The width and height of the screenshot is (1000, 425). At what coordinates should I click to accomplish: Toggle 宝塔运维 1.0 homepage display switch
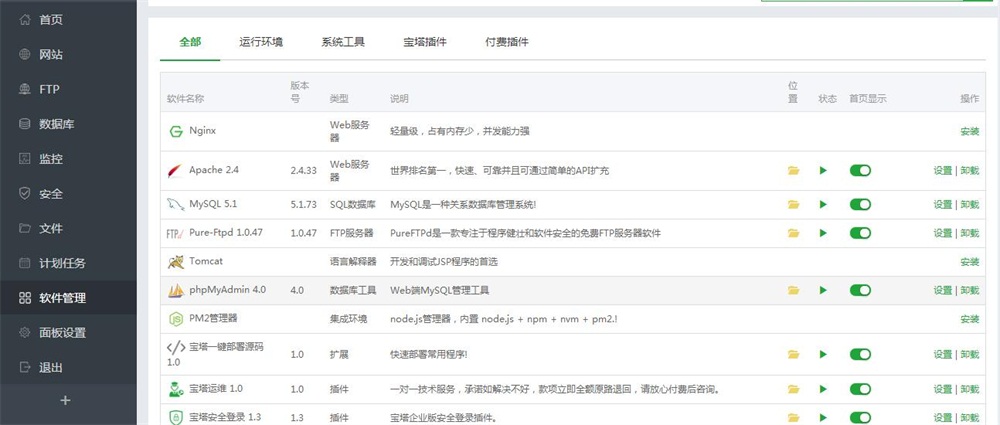[x=860, y=389]
